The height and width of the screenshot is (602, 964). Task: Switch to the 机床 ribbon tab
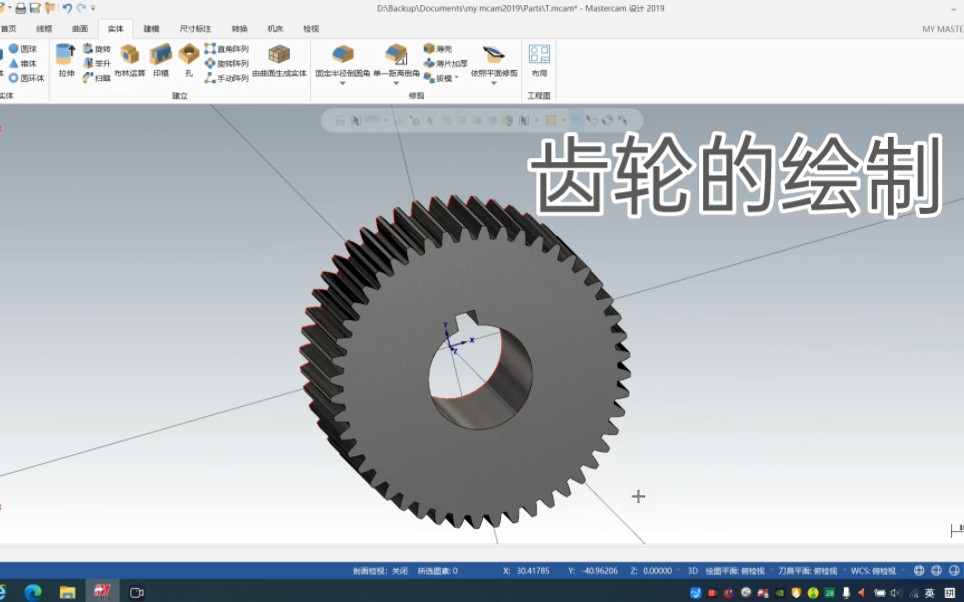click(x=275, y=29)
